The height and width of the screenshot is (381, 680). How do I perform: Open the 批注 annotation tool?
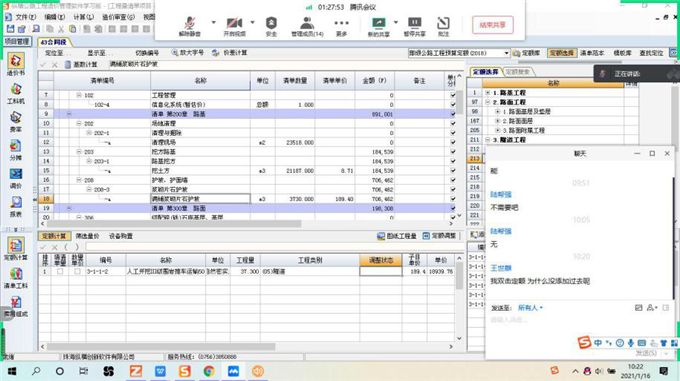coord(443,26)
